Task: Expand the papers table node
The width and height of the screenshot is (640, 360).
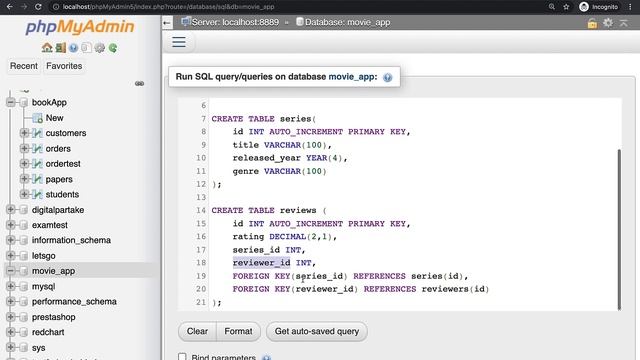Action: (24, 179)
